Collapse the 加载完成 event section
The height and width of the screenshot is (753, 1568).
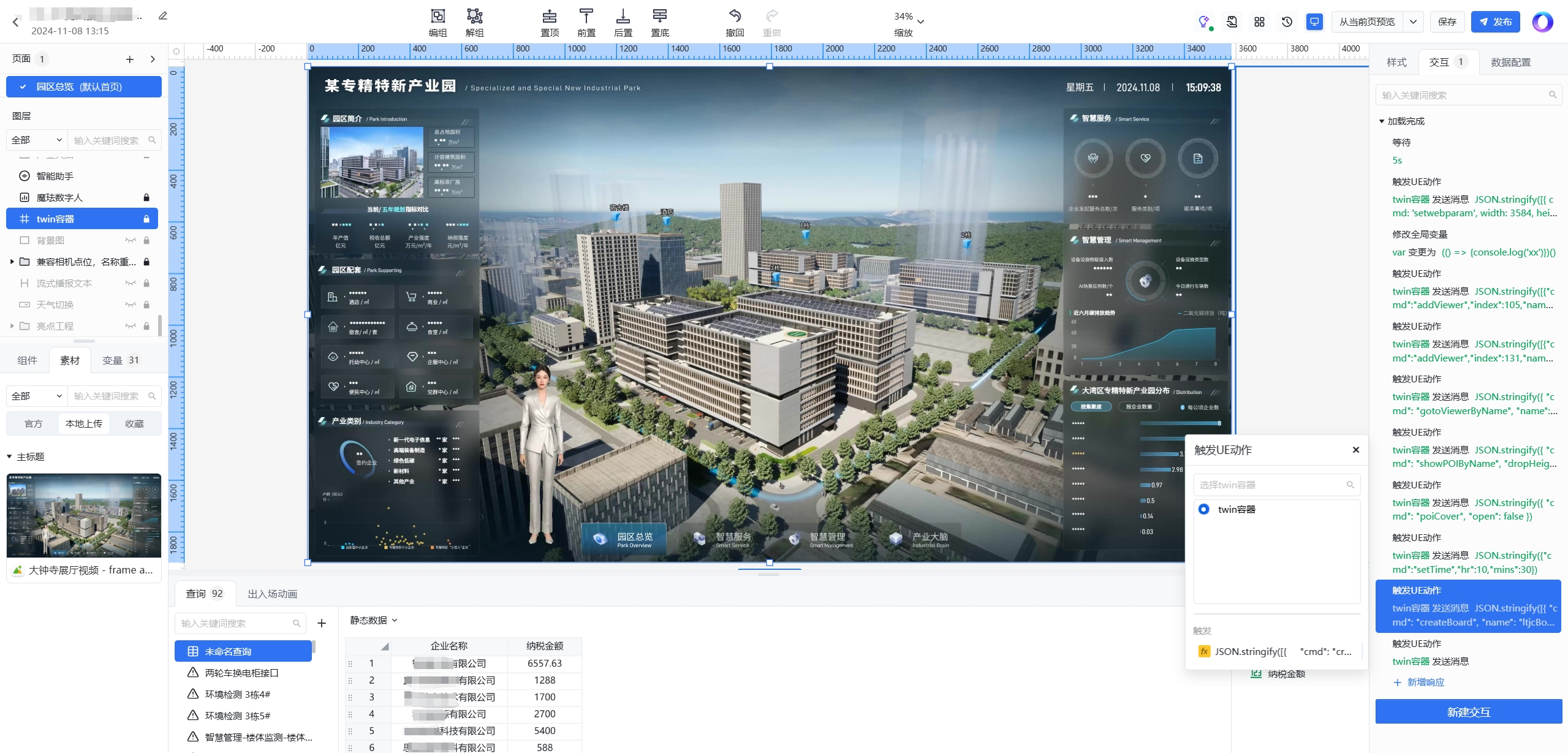[1382, 122]
